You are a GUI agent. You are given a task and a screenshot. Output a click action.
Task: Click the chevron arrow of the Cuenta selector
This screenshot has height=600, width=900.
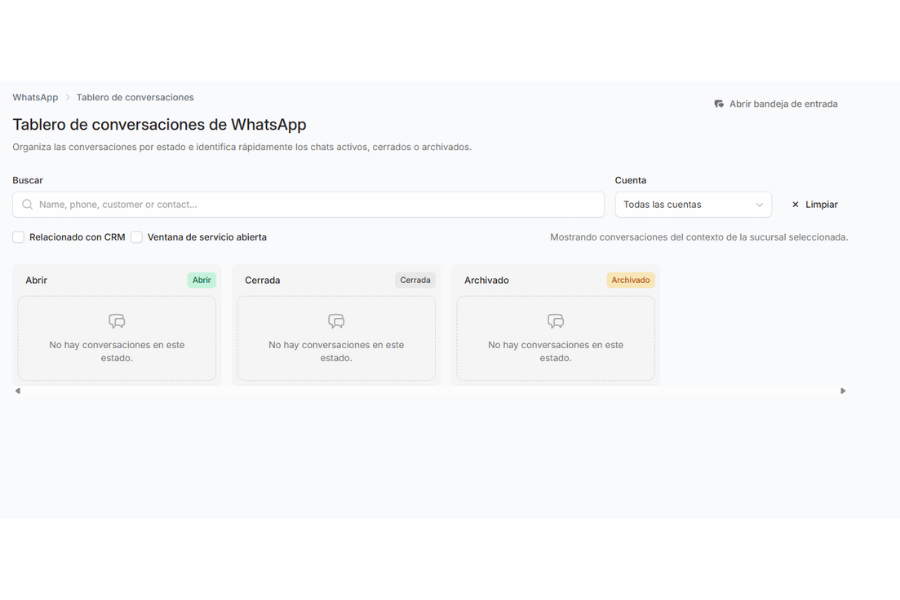[x=759, y=205]
